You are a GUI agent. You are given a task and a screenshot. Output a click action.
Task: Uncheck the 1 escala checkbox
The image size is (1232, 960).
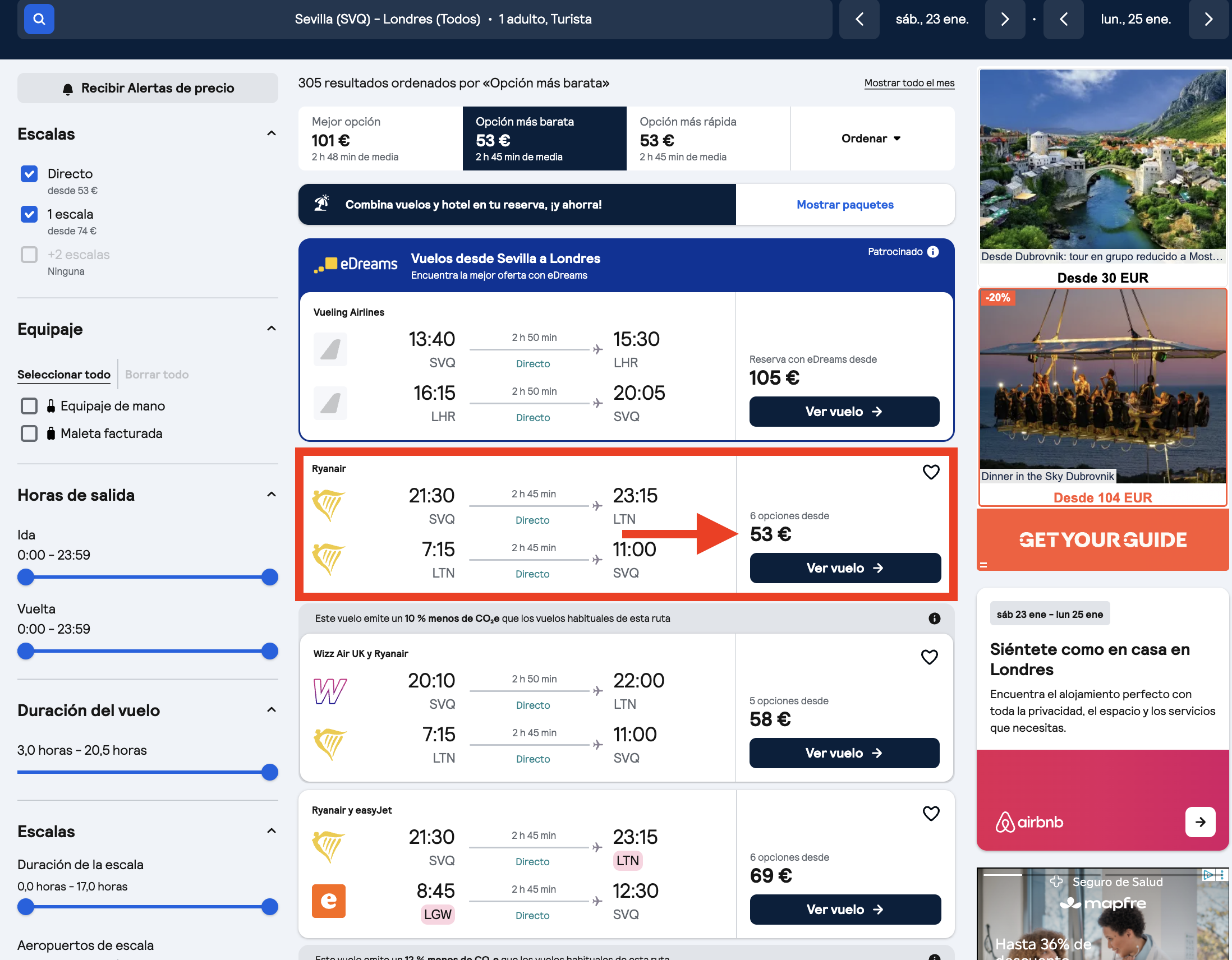29,214
